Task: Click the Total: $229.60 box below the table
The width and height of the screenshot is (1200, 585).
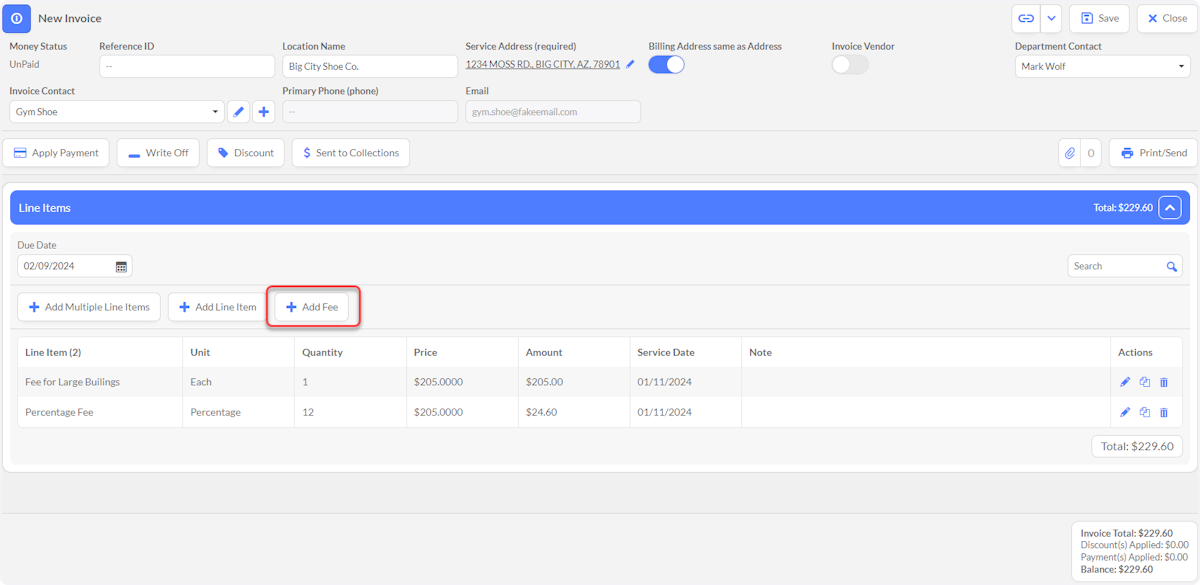Action: pyautogui.click(x=1137, y=446)
